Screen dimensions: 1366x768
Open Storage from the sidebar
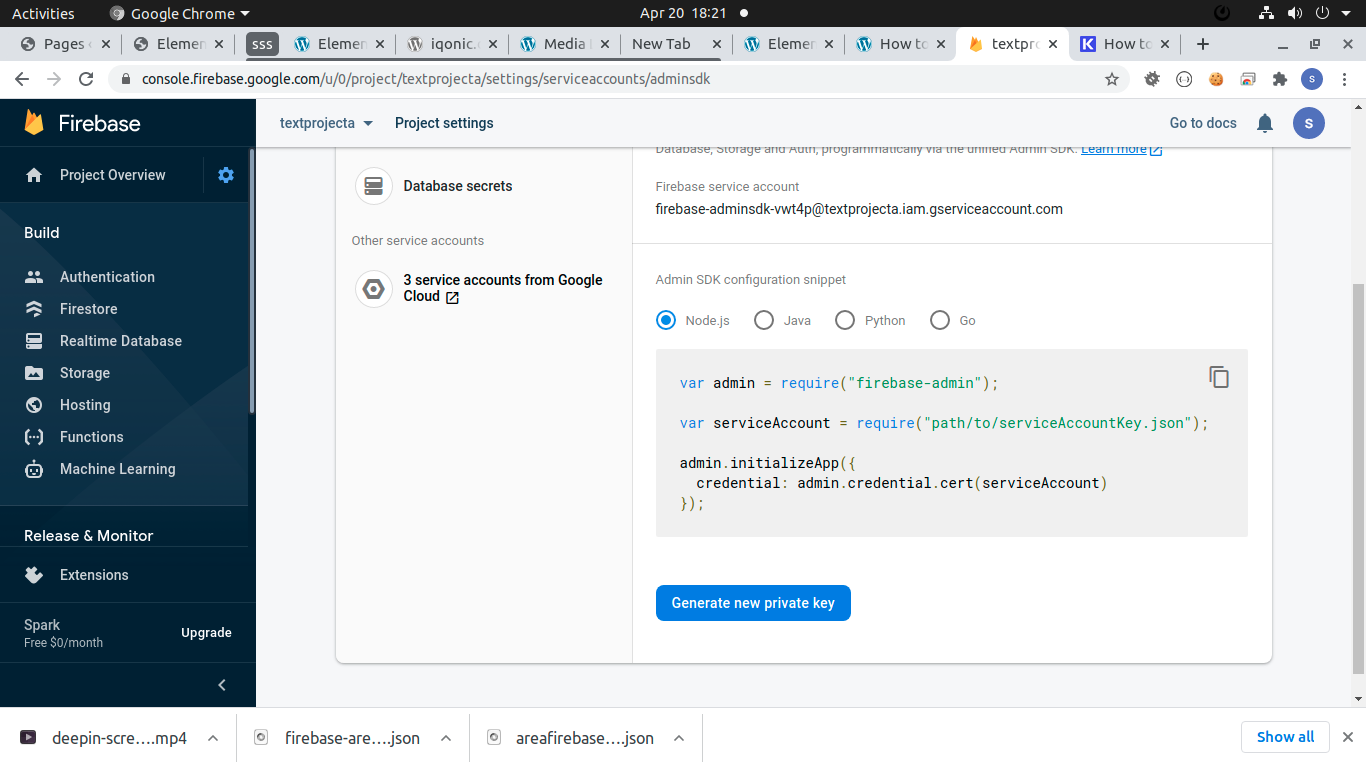(x=84, y=373)
